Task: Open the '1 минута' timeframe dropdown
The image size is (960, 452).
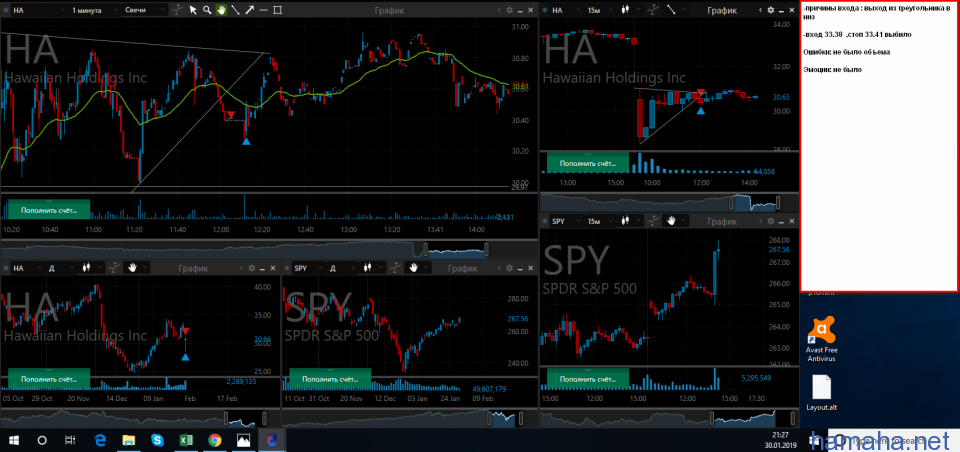Action: coord(92,10)
